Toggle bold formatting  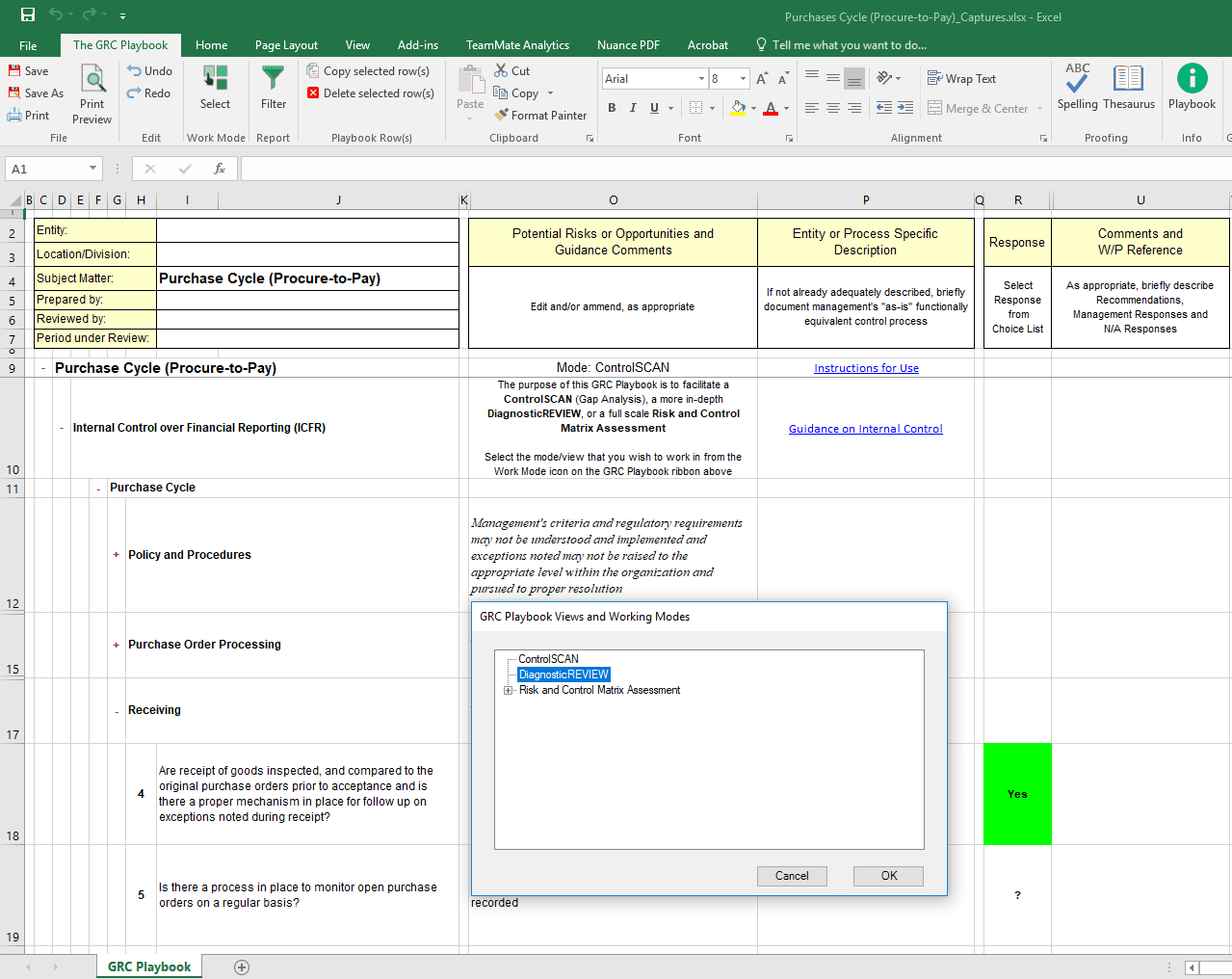point(612,108)
